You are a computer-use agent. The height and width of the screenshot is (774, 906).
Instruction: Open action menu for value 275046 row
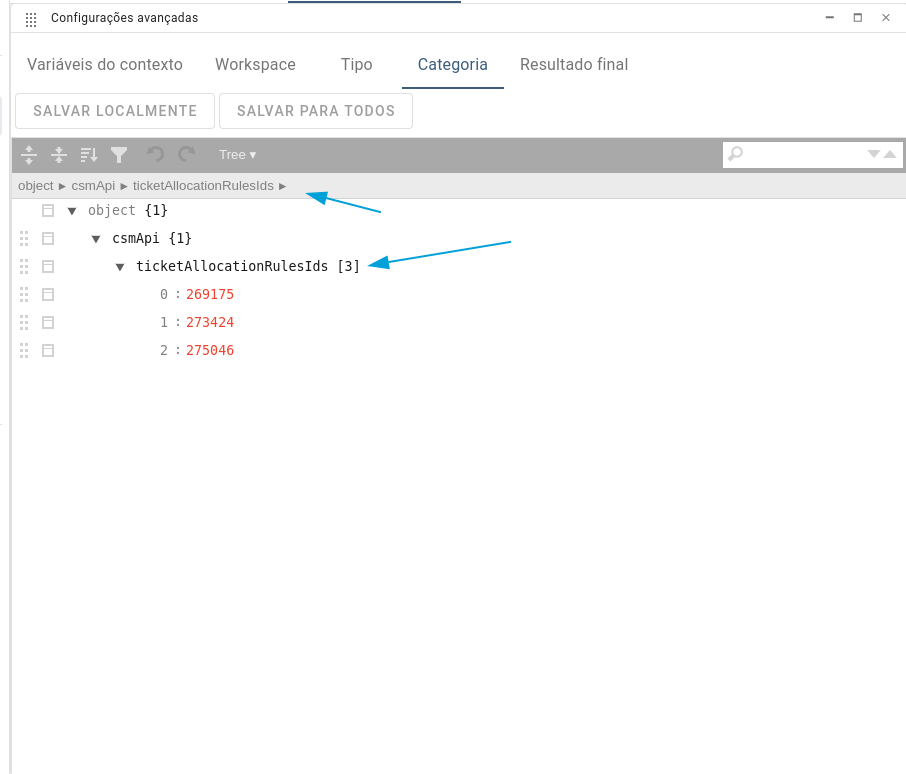click(x=48, y=351)
